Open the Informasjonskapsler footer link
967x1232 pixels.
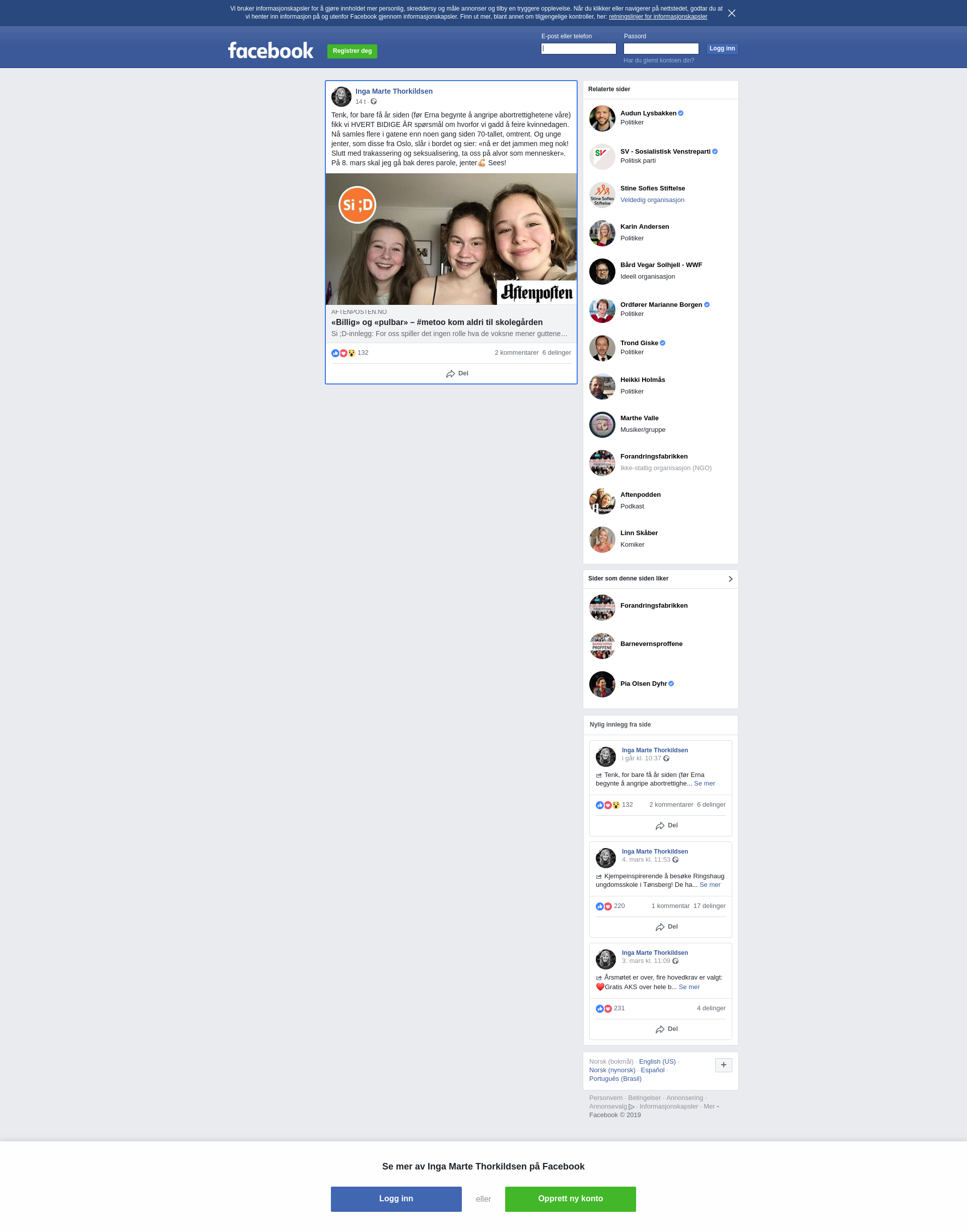(x=669, y=1106)
